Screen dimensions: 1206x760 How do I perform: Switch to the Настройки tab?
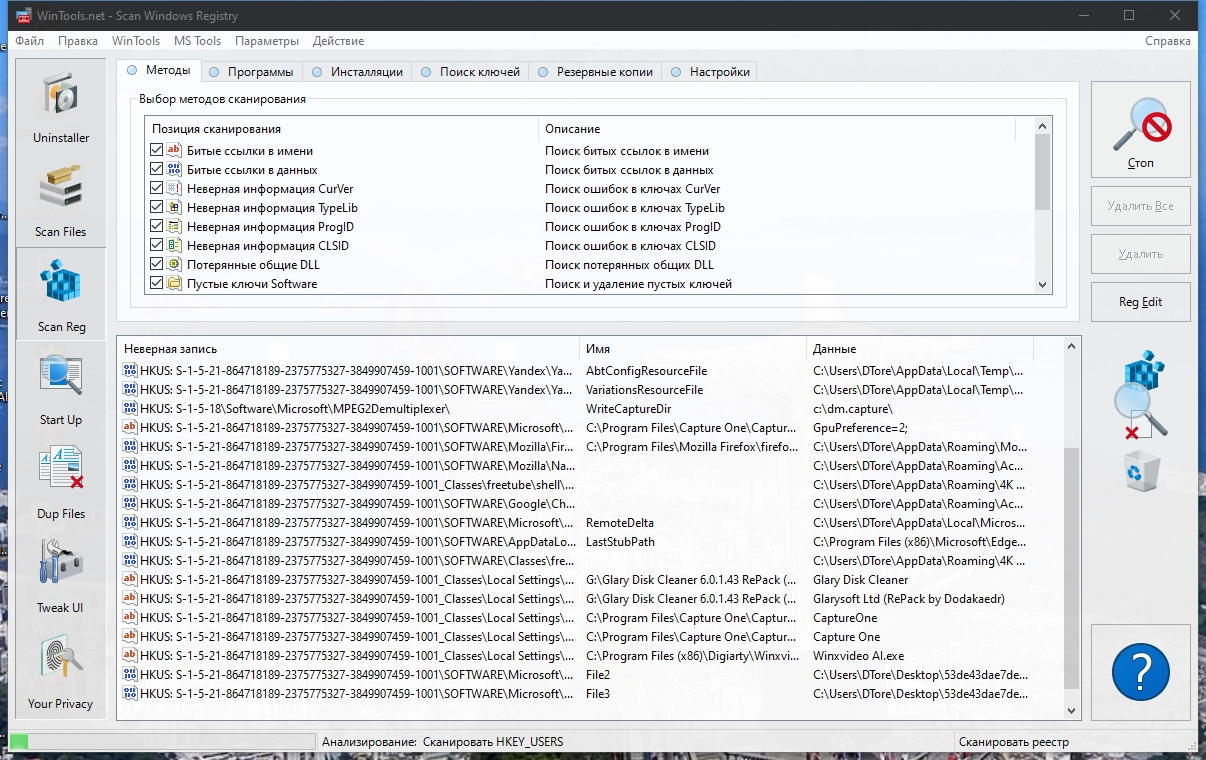pos(711,72)
